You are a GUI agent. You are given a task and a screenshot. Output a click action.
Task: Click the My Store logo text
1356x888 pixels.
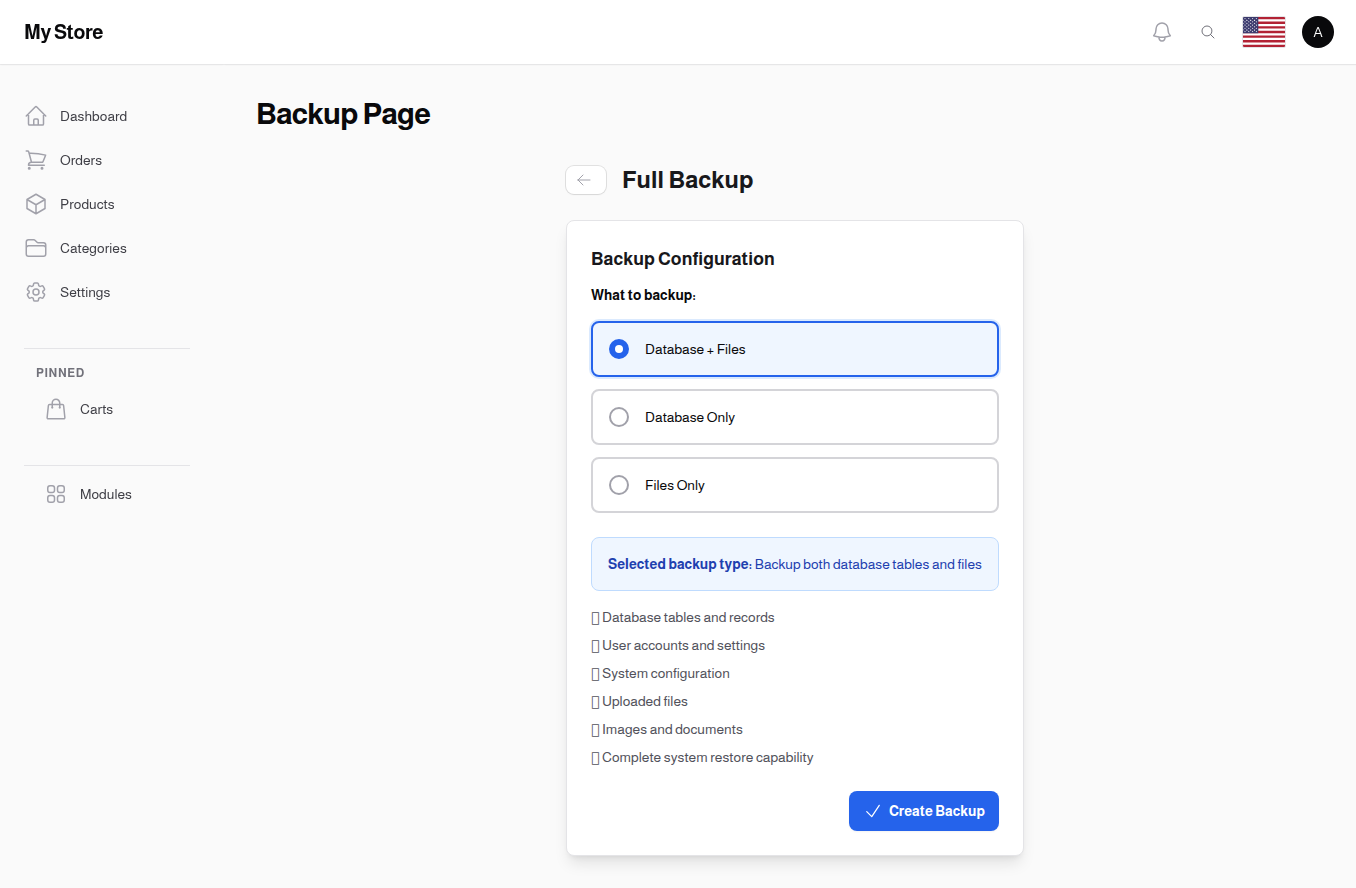(x=63, y=31)
